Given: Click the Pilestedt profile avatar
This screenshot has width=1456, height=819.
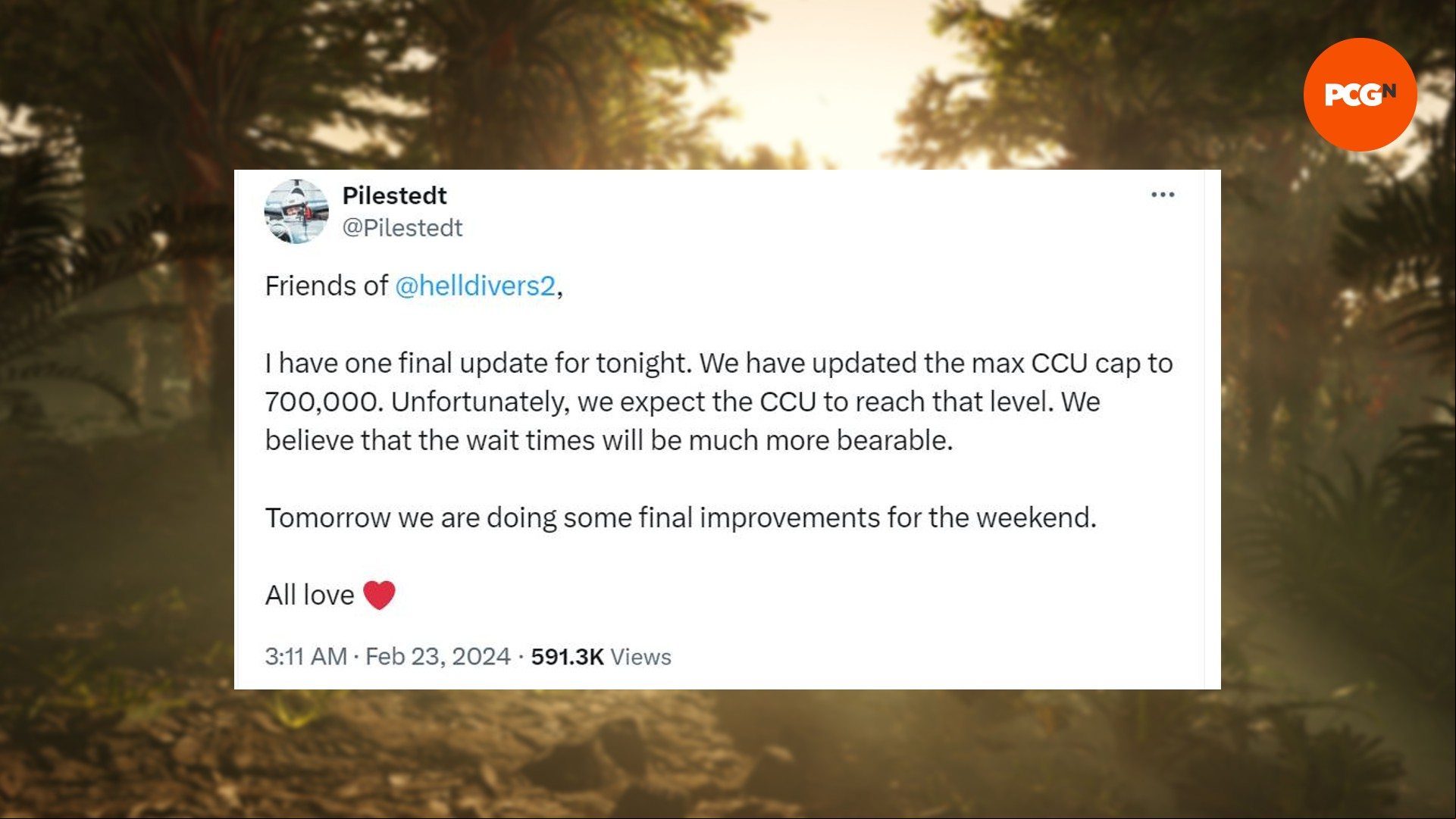Looking at the screenshot, I should coord(296,211).
